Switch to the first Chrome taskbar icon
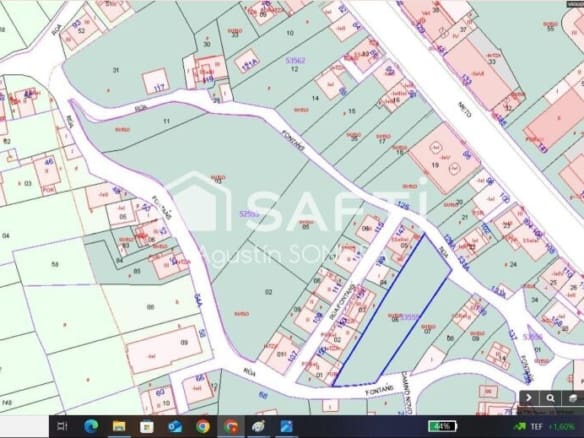584x438 pixels. pos(203,426)
